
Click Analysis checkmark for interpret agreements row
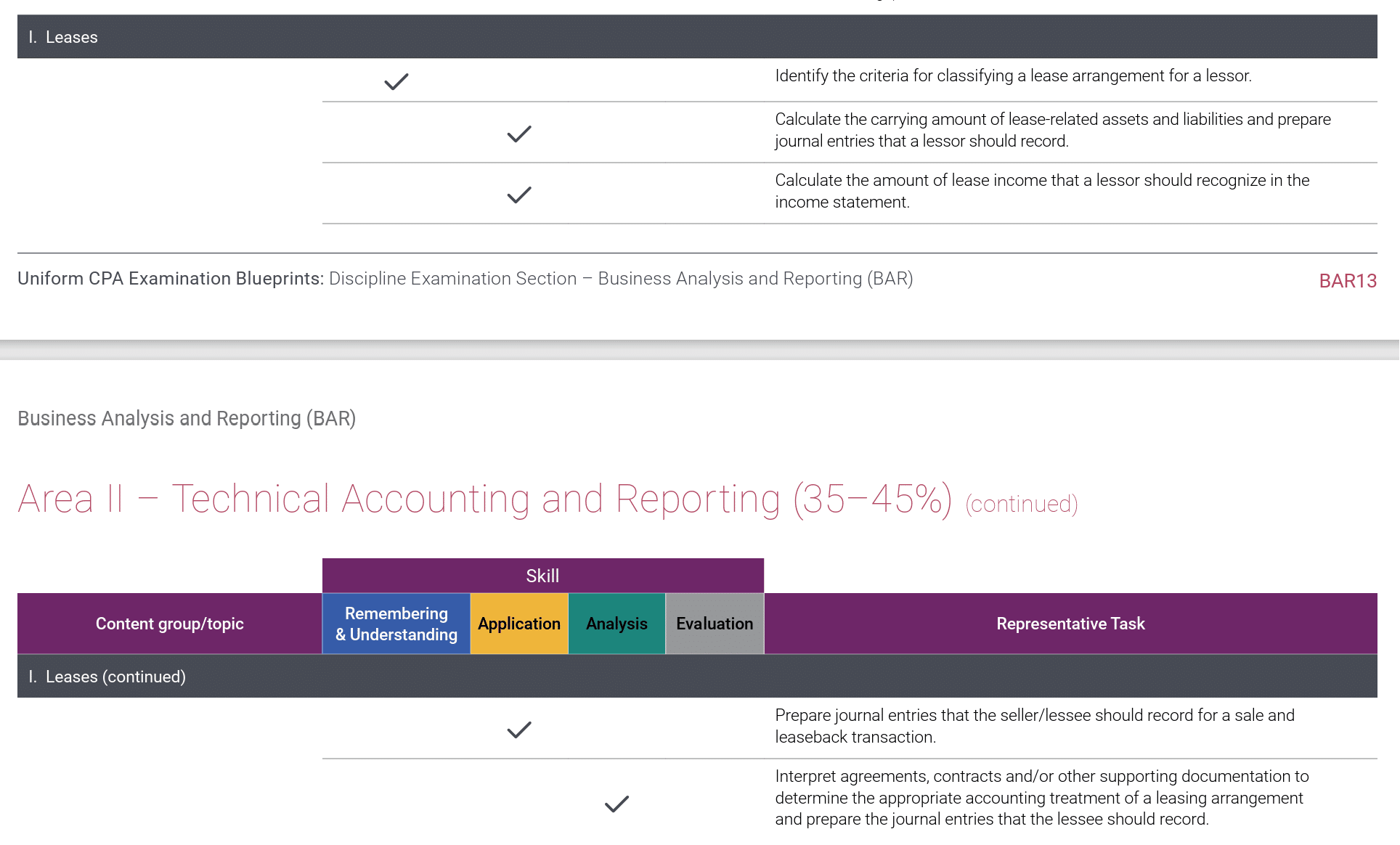point(616,804)
